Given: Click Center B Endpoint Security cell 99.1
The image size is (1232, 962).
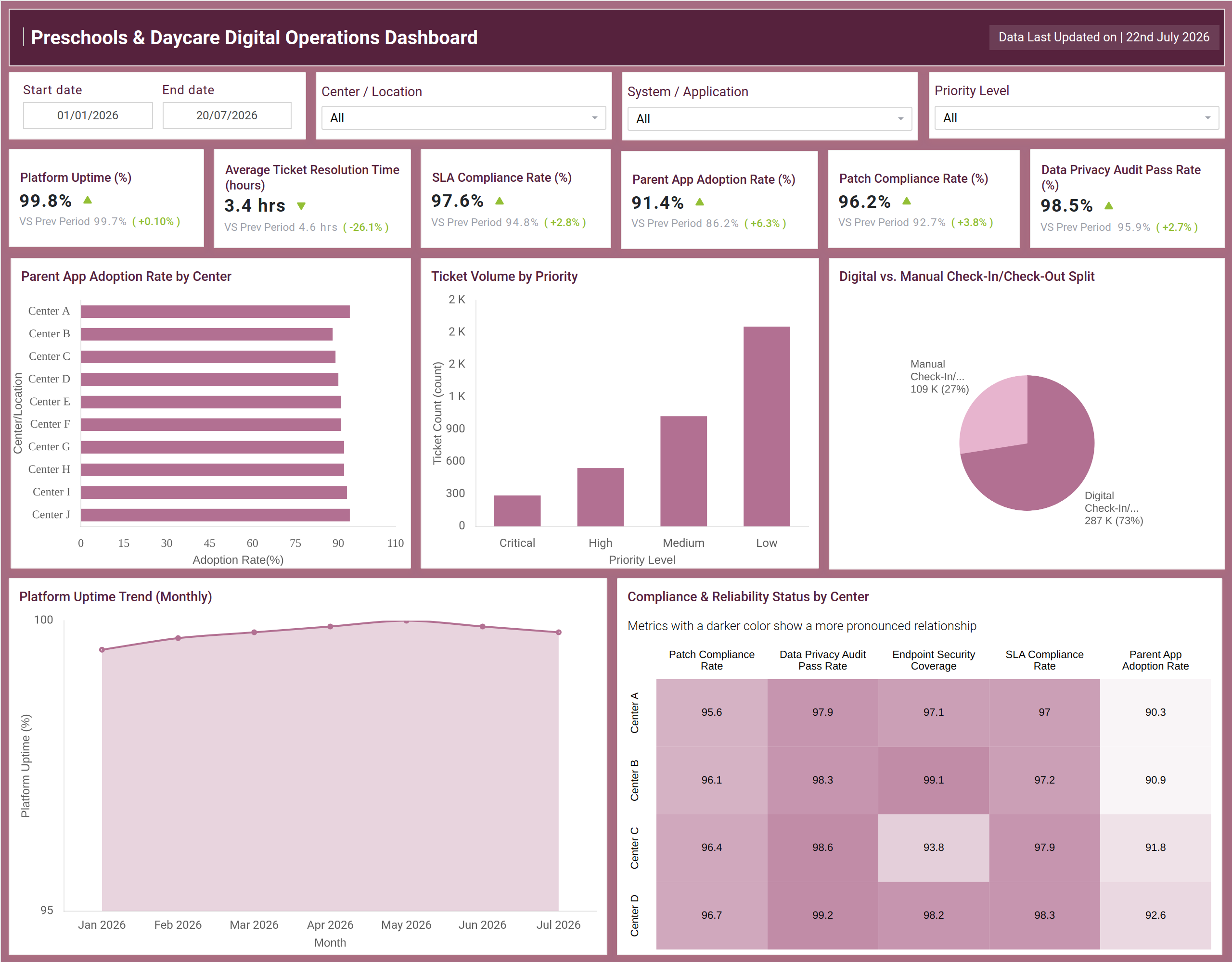Looking at the screenshot, I should [933, 780].
